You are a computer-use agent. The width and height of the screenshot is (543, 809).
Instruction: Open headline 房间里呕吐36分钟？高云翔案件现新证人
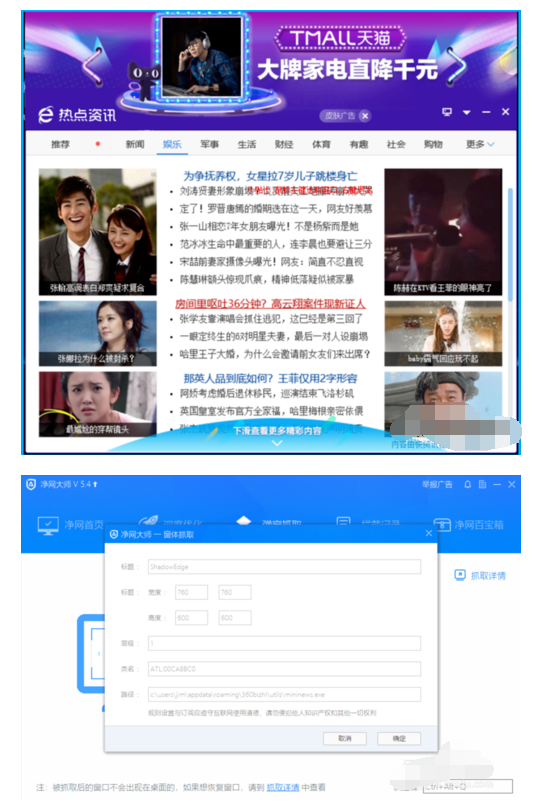pos(270,304)
